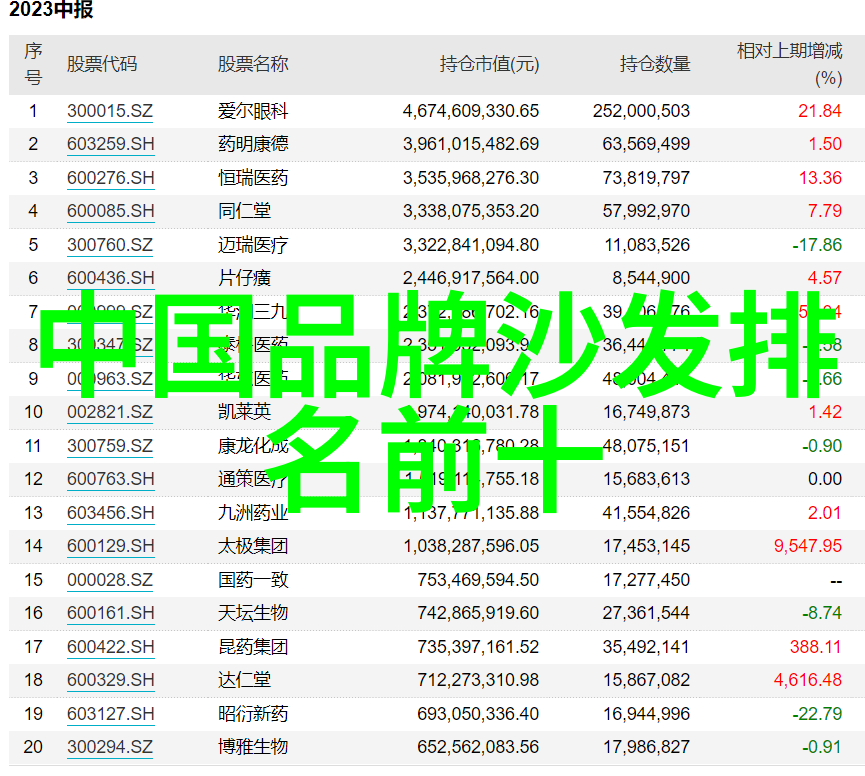This screenshot has height=776, width=865.
Task: Click the 600276.SH stock code link
Action: click(110, 178)
